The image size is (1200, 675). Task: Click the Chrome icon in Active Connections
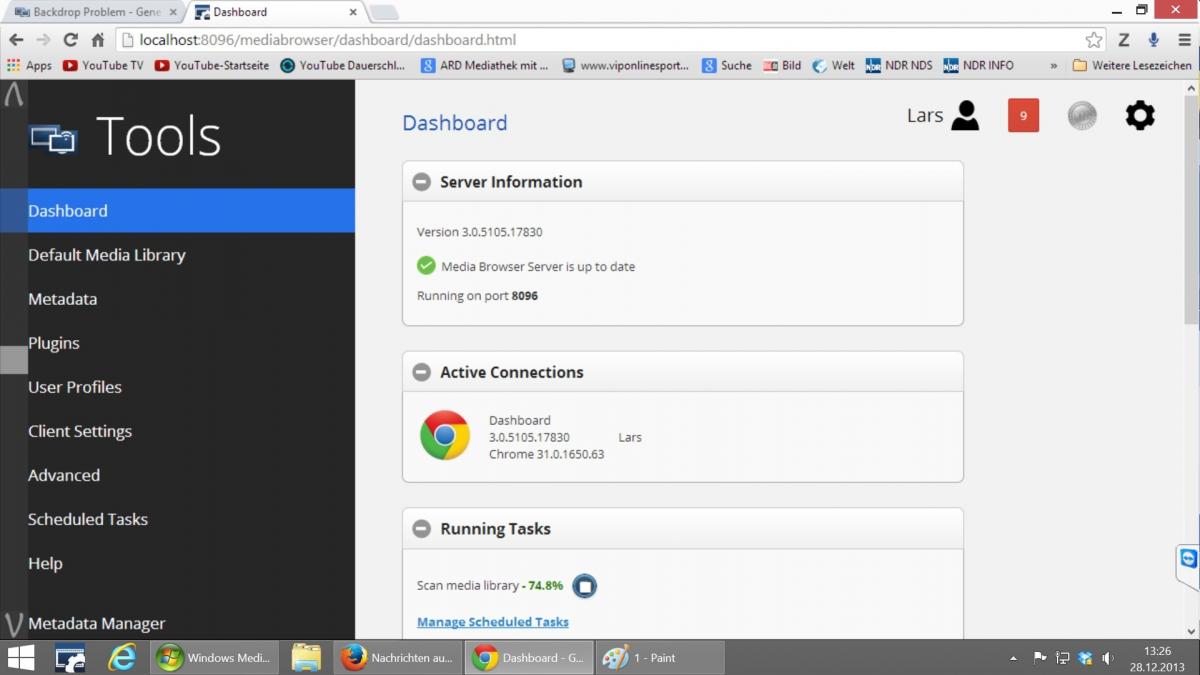[445, 436]
